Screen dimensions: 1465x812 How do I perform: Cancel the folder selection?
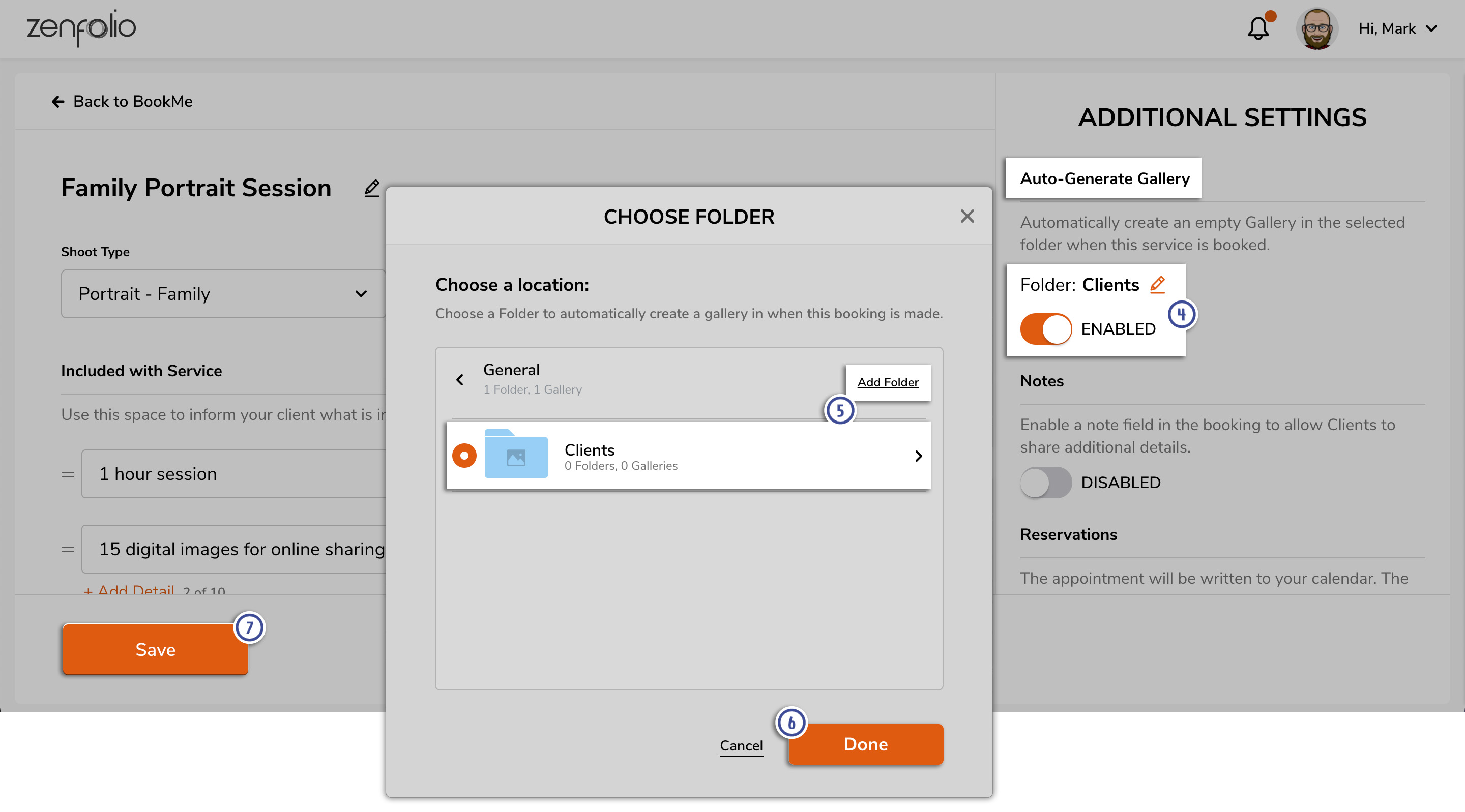741,745
